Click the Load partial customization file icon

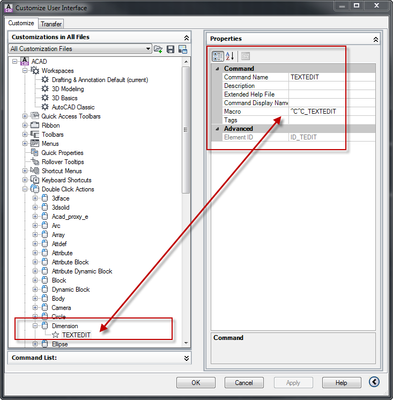[158, 49]
